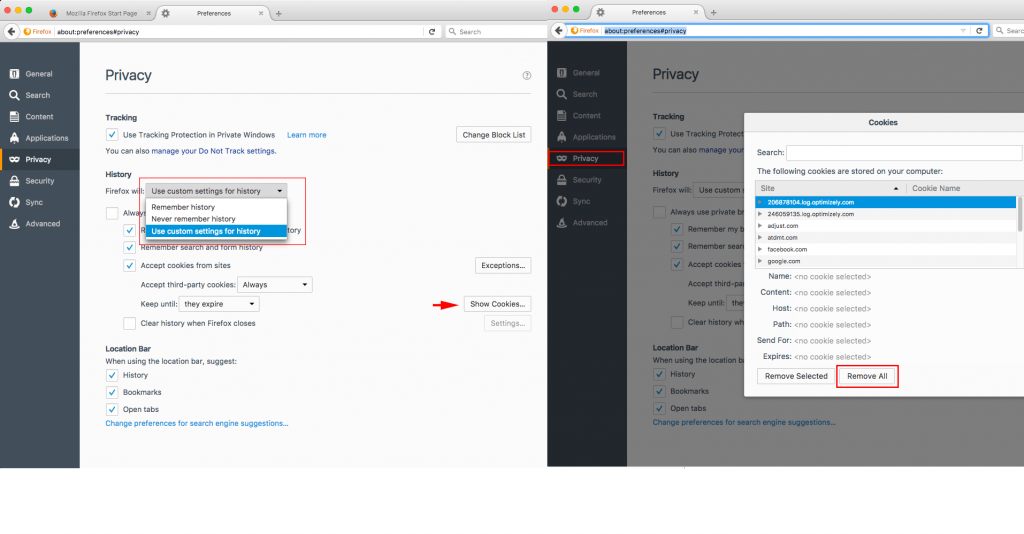Open the Firefox will history dropdown

pyautogui.click(x=216, y=191)
